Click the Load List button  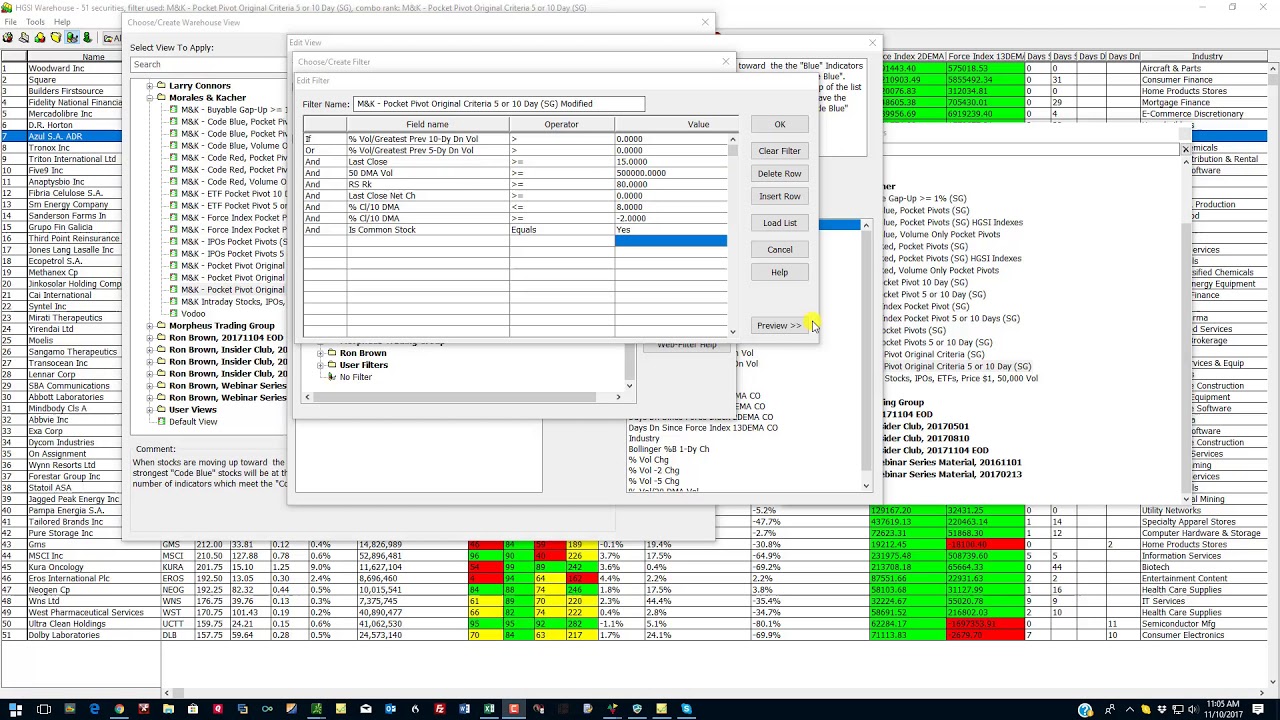(779, 223)
